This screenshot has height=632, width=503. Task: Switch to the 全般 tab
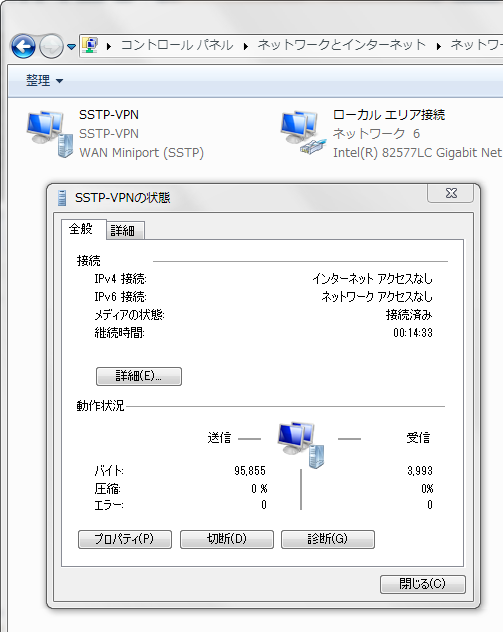click(81, 229)
